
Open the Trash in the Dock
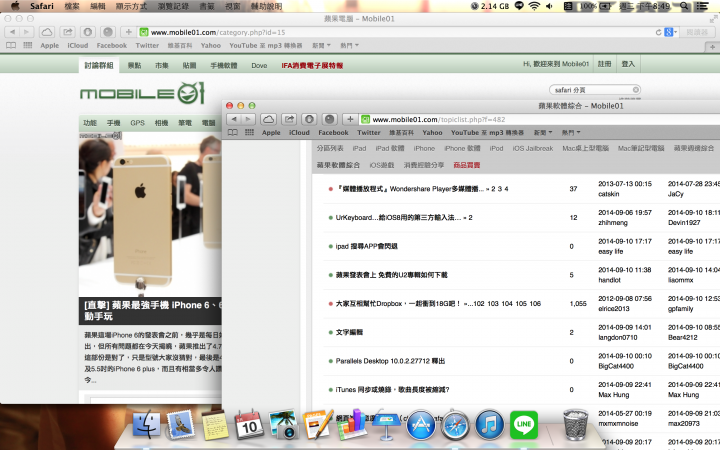click(x=575, y=425)
